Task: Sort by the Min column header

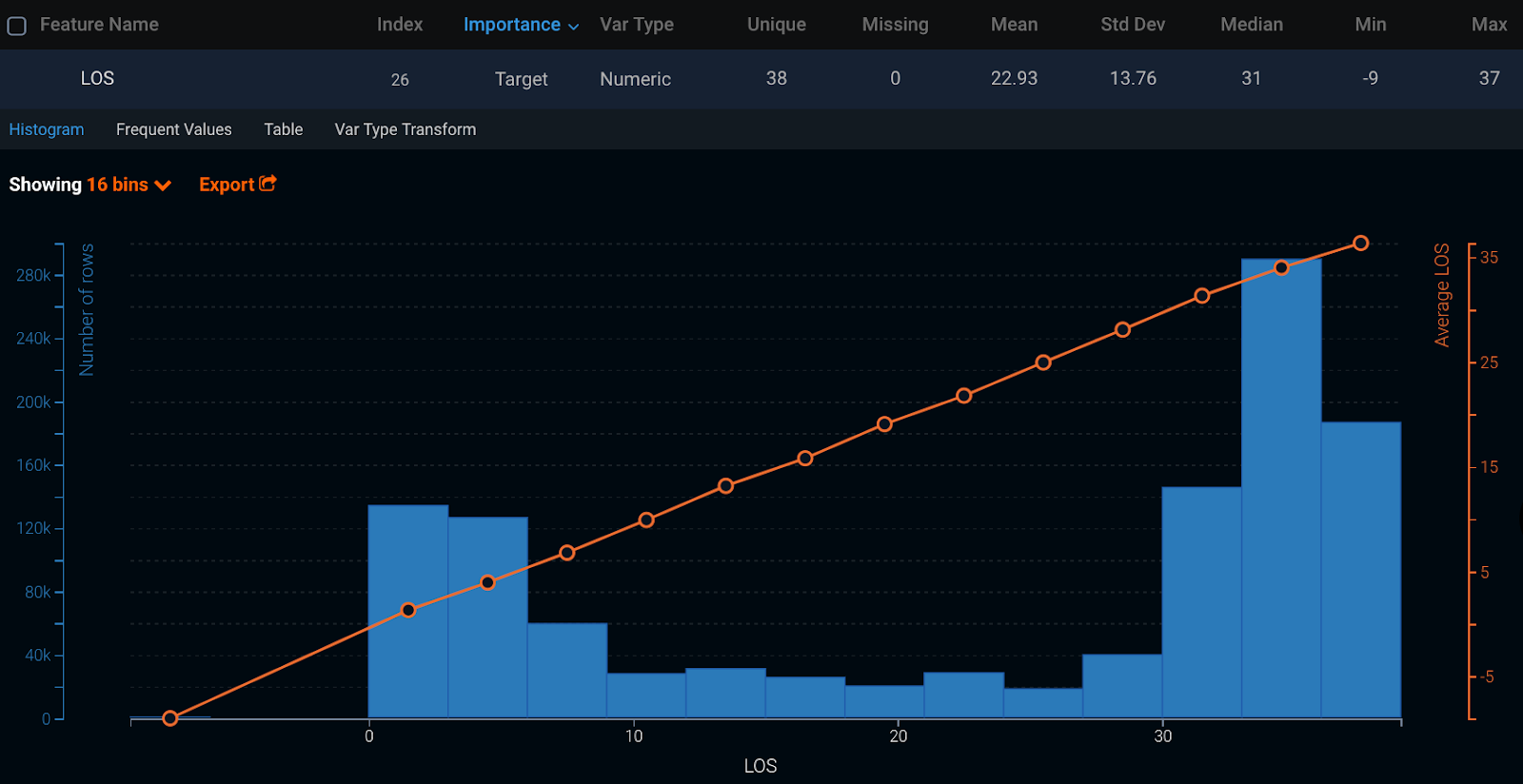Action: tap(1371, 25)
